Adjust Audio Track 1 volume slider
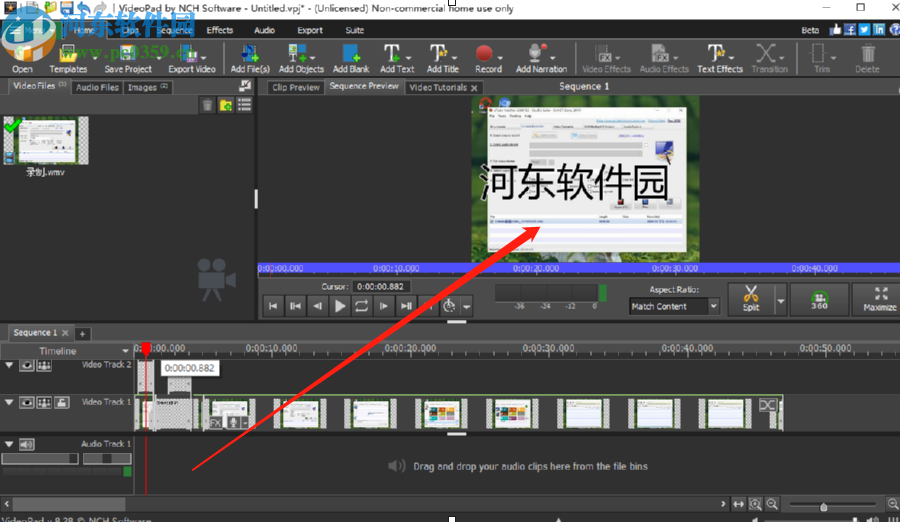Image resolution: width=900 pixels, height=522 pixels. (40, 458)
